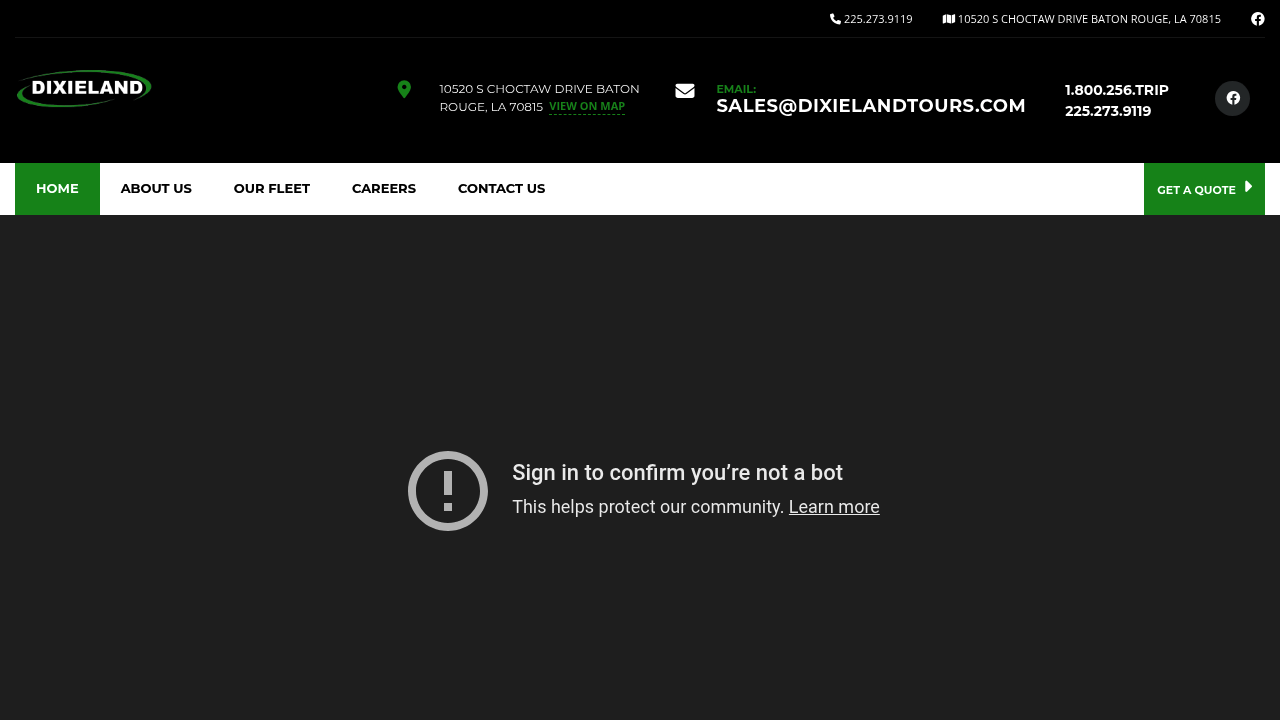Screen dimensions: 1280x720
Task: Click the Dixieland logo
Action: click(x=84, y=89)
